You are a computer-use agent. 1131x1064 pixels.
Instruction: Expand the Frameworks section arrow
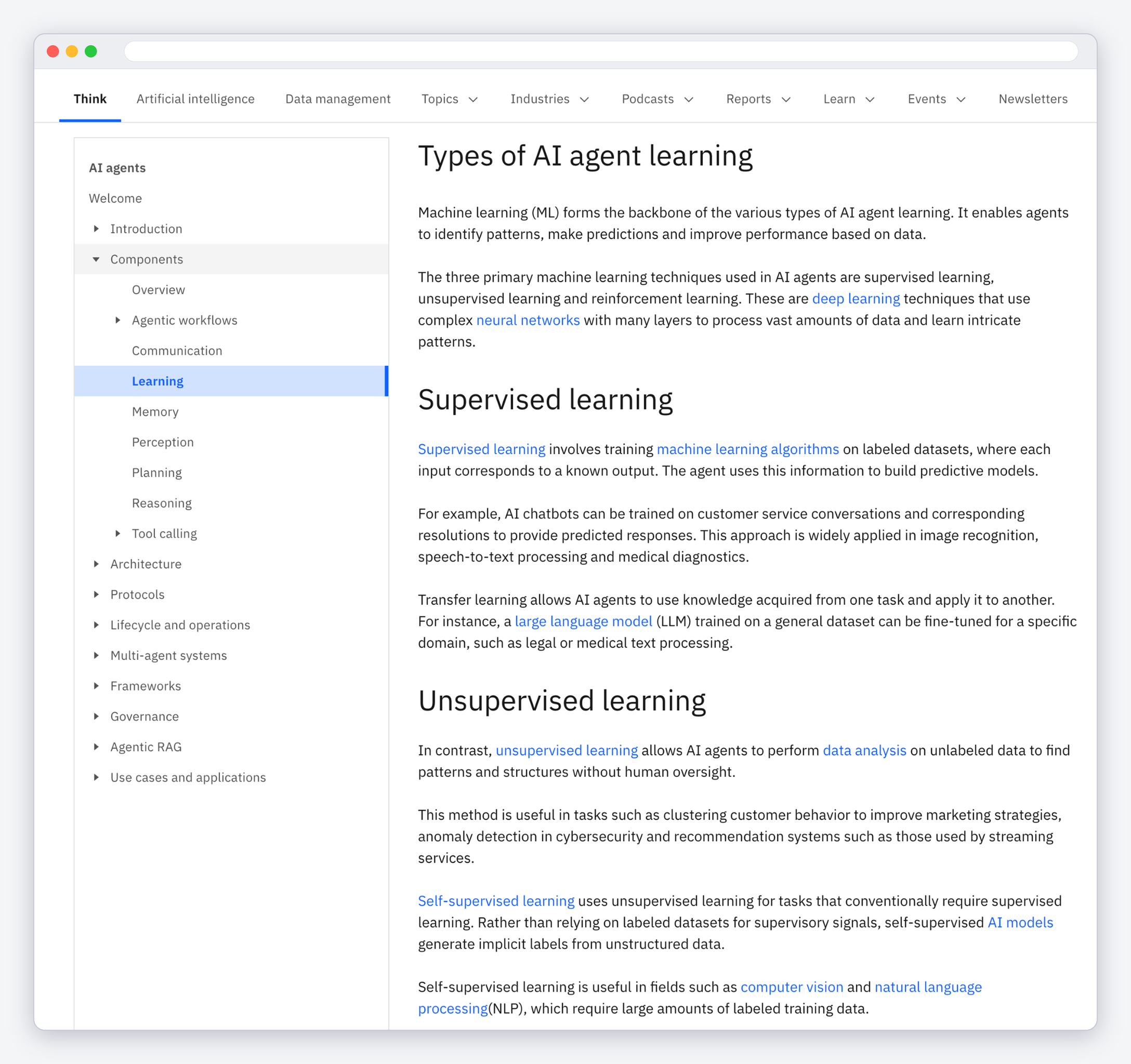tap(96, 686)
